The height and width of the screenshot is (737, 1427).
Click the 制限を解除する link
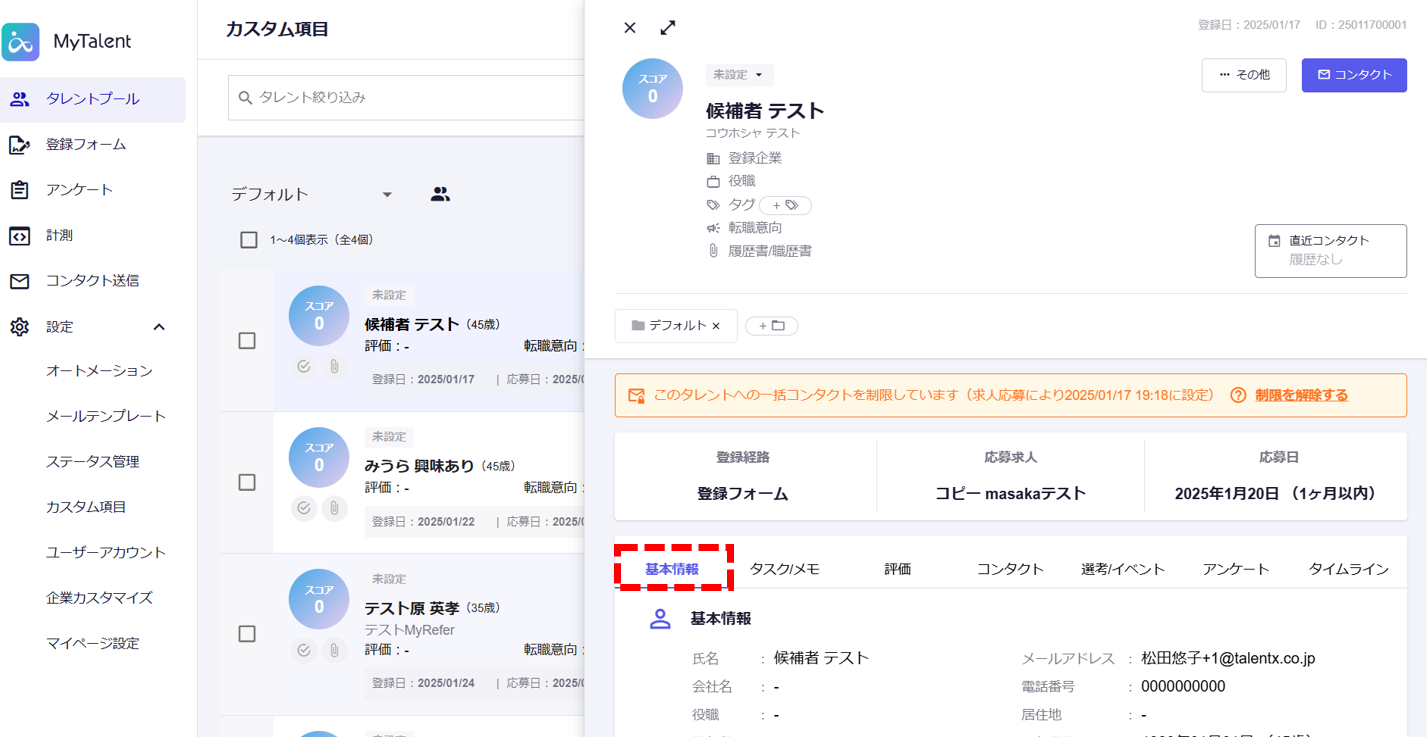point(1301,395)
